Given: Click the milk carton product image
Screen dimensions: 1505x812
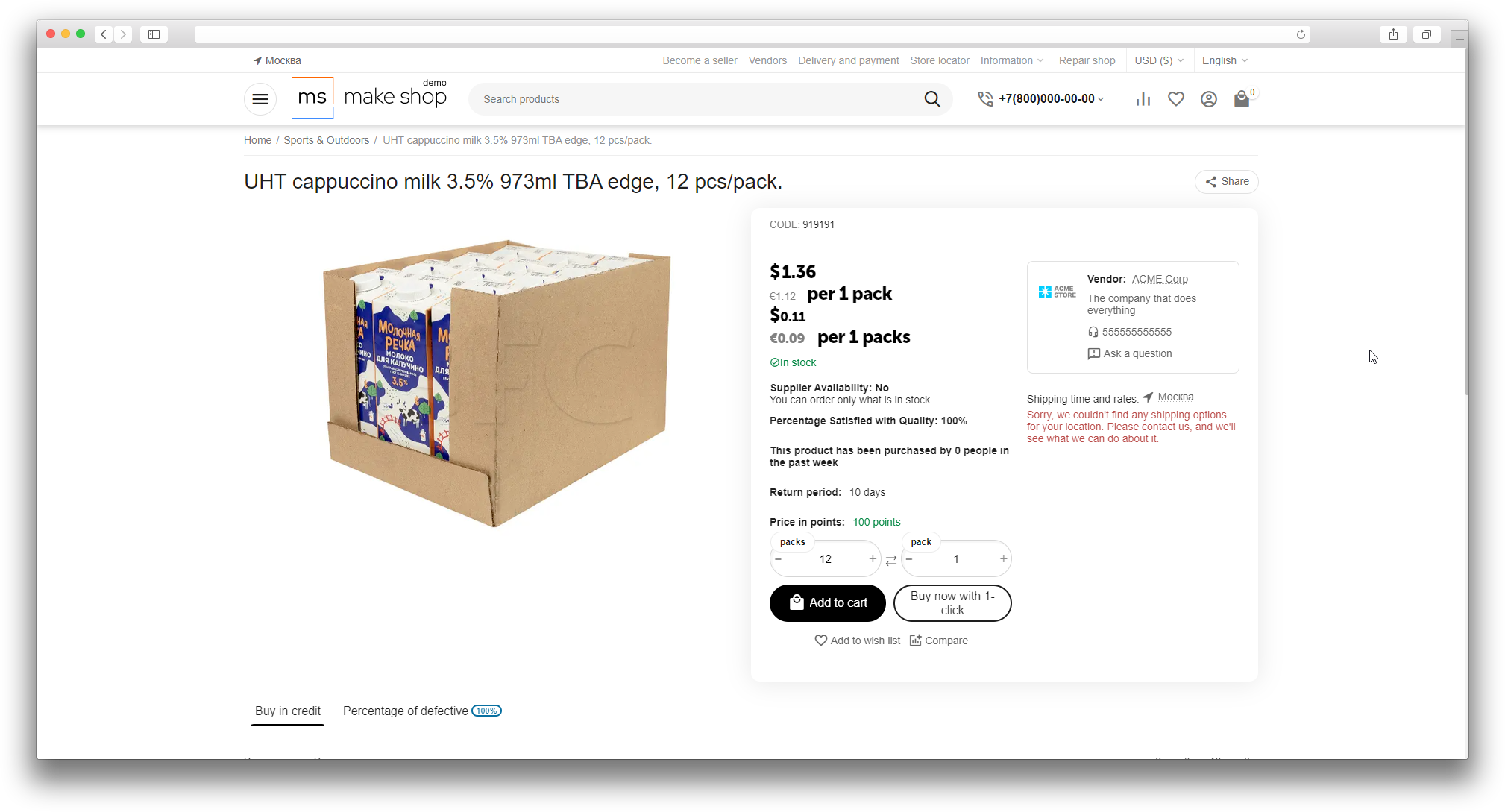Looking at the screenshot, I should 496,383.
